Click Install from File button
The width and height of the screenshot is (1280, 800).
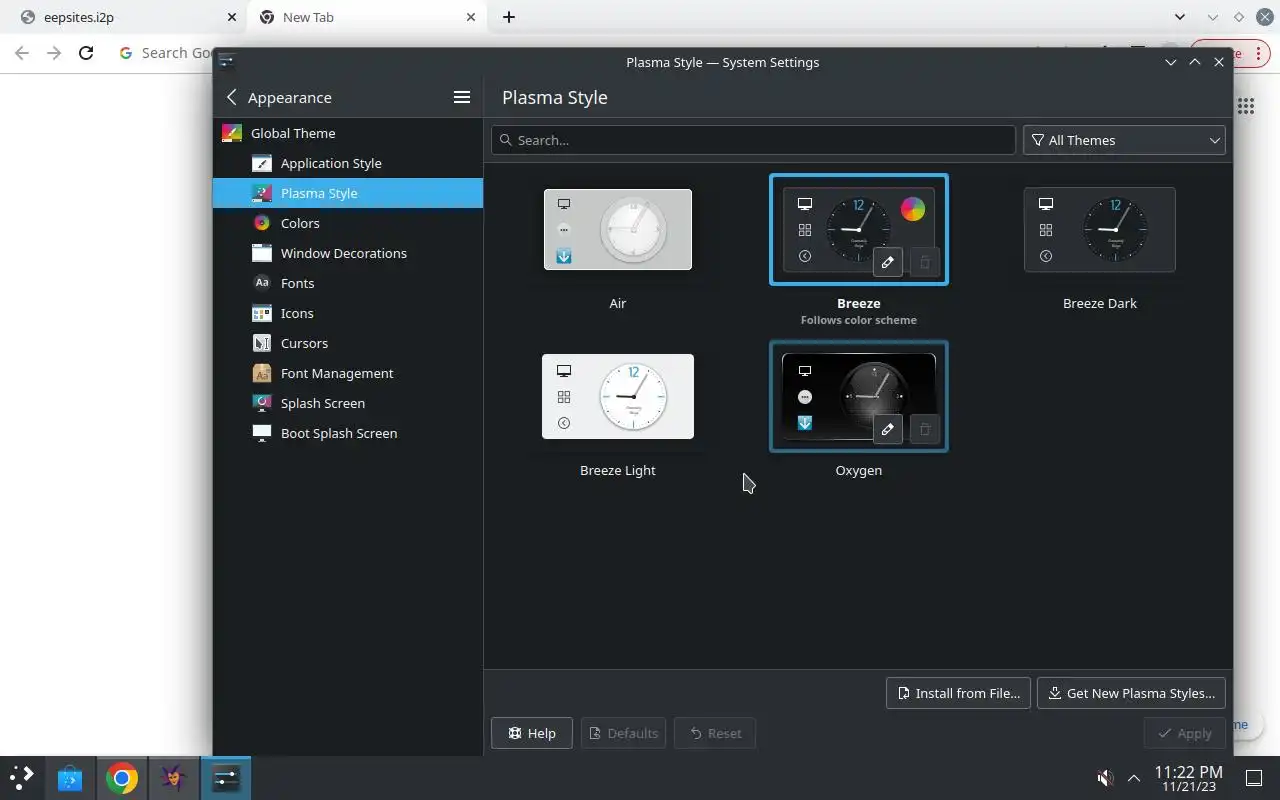tap(958, 693)
